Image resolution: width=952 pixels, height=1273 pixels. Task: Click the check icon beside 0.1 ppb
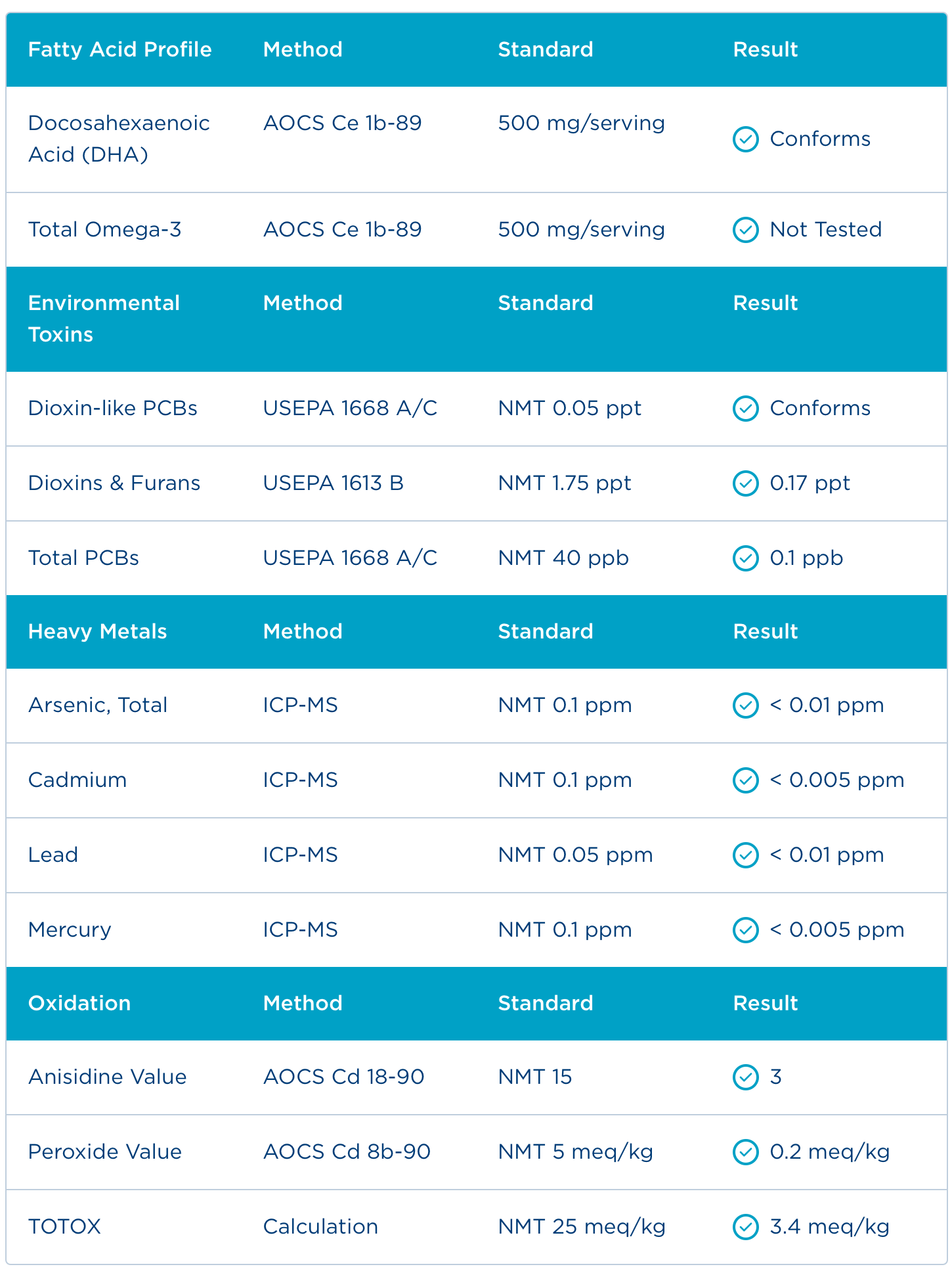point(745,558)
